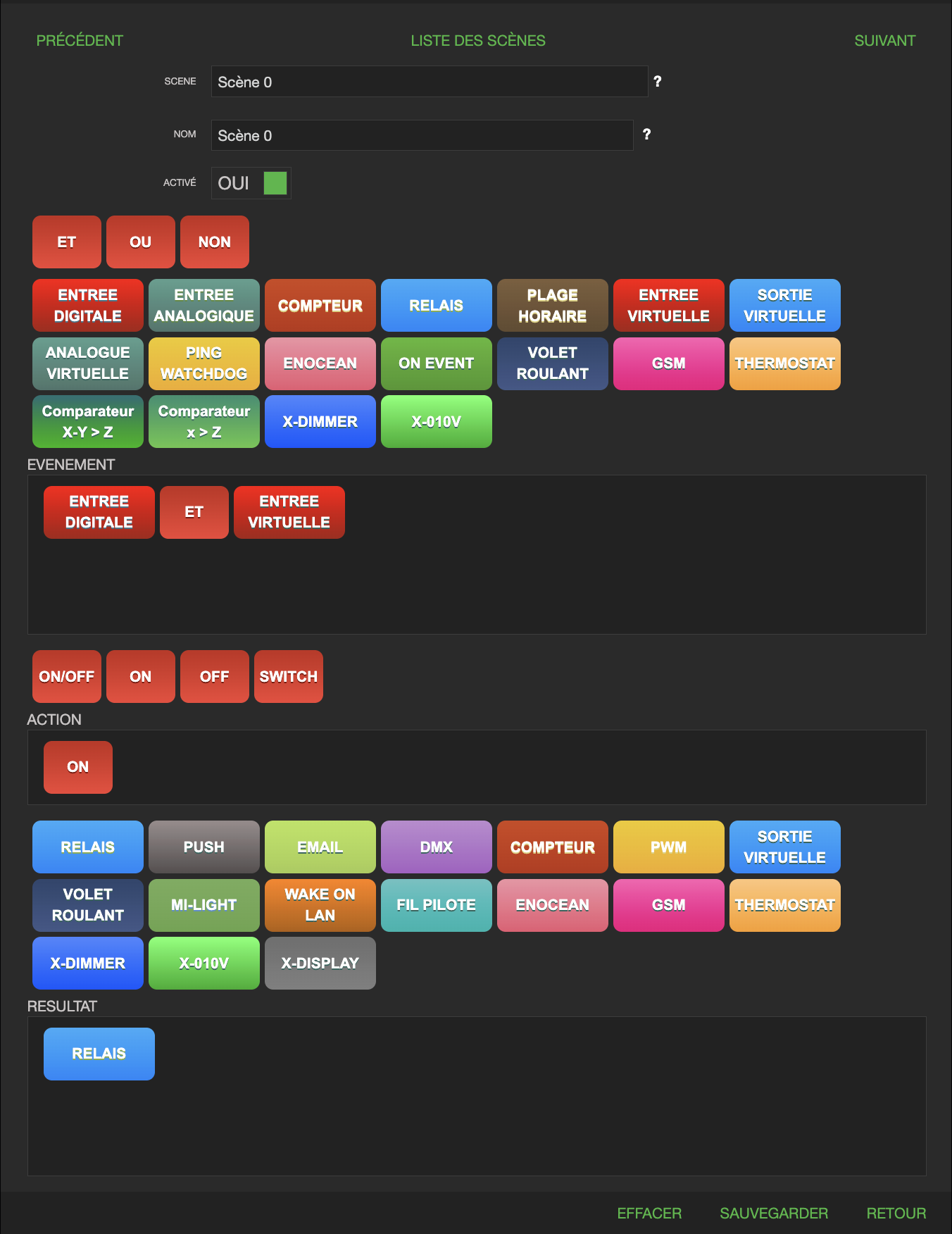952x1234 pixels.
Task: Click the help question mark beside Nom field
Action: coord(646,135)
